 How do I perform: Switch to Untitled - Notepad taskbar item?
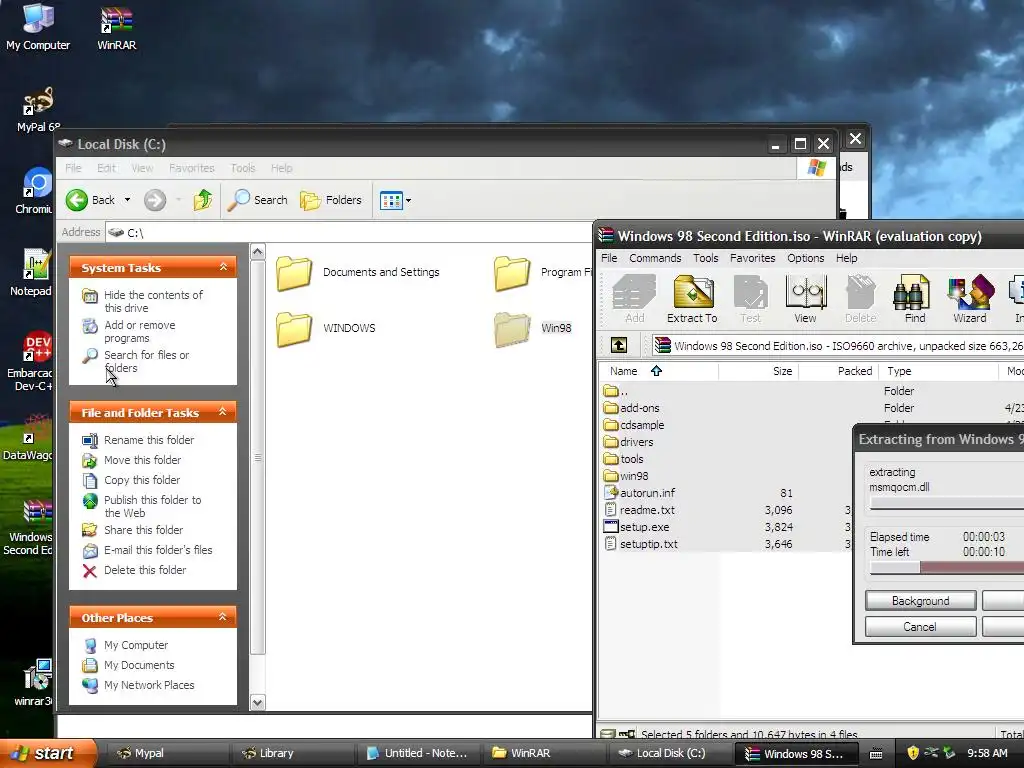click(x=418, y=753)
